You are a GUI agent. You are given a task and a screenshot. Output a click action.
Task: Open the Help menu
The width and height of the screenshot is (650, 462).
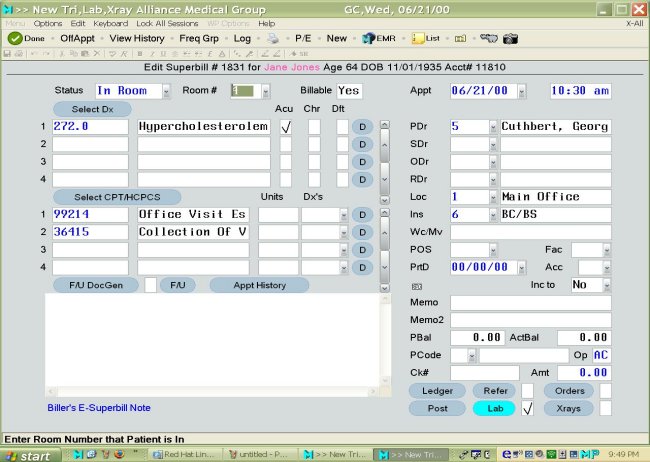pyautogui.click(x=267, y=24)
